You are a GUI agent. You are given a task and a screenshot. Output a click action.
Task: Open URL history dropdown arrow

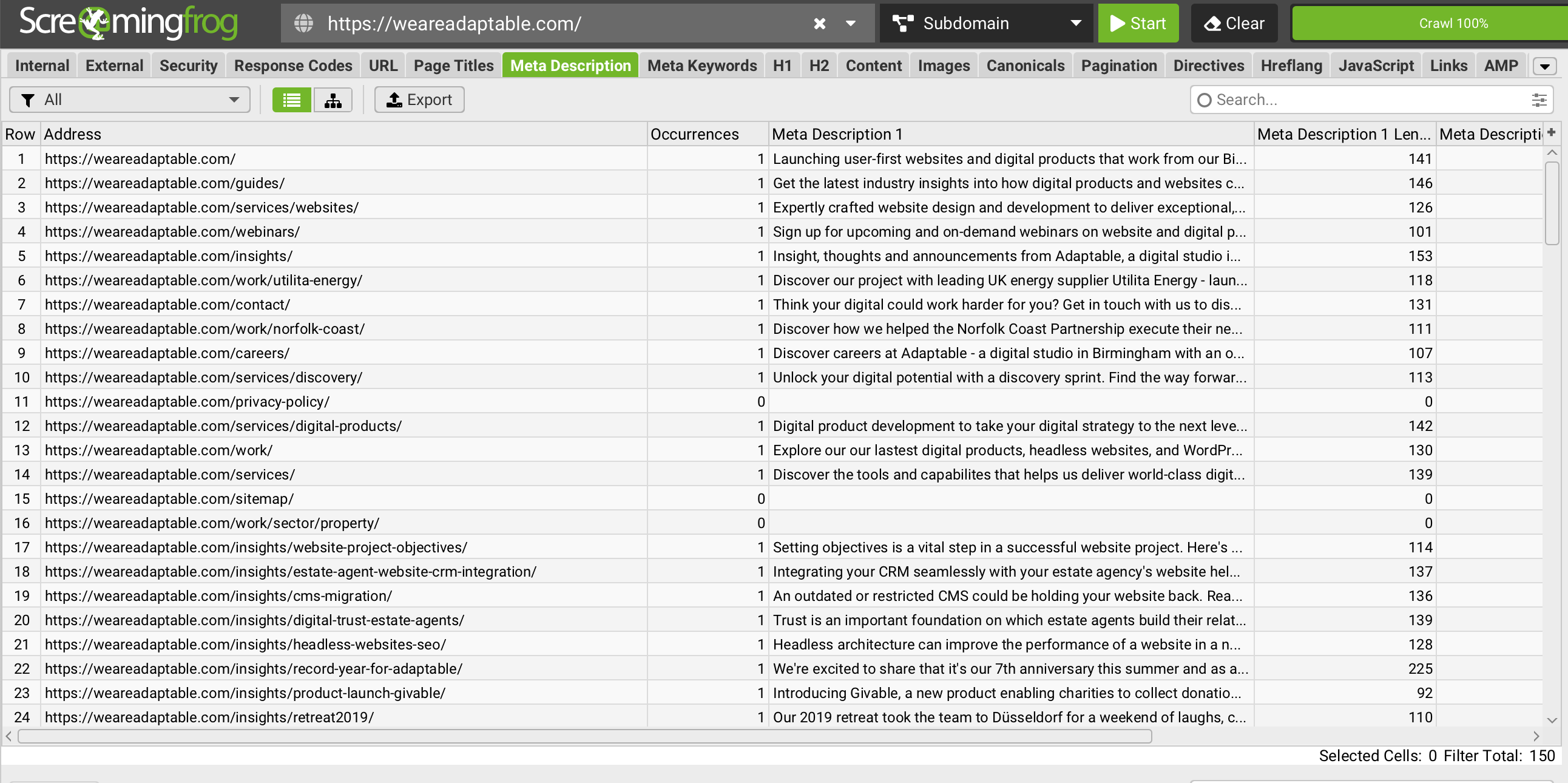click(x=850, y=24)
